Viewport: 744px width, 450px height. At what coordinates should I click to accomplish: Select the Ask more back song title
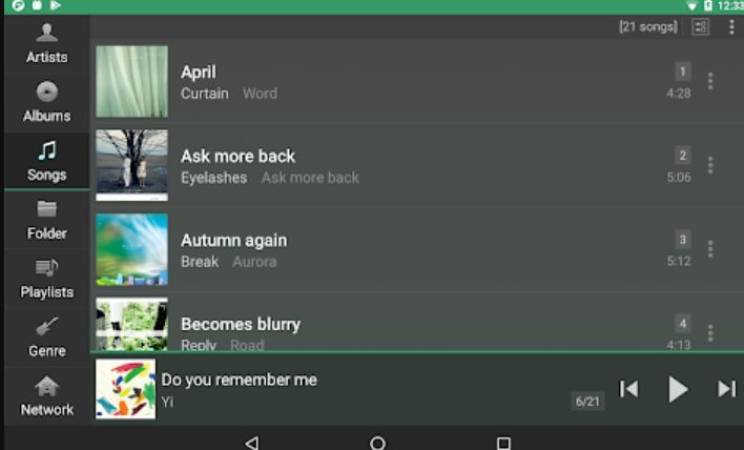238,156
